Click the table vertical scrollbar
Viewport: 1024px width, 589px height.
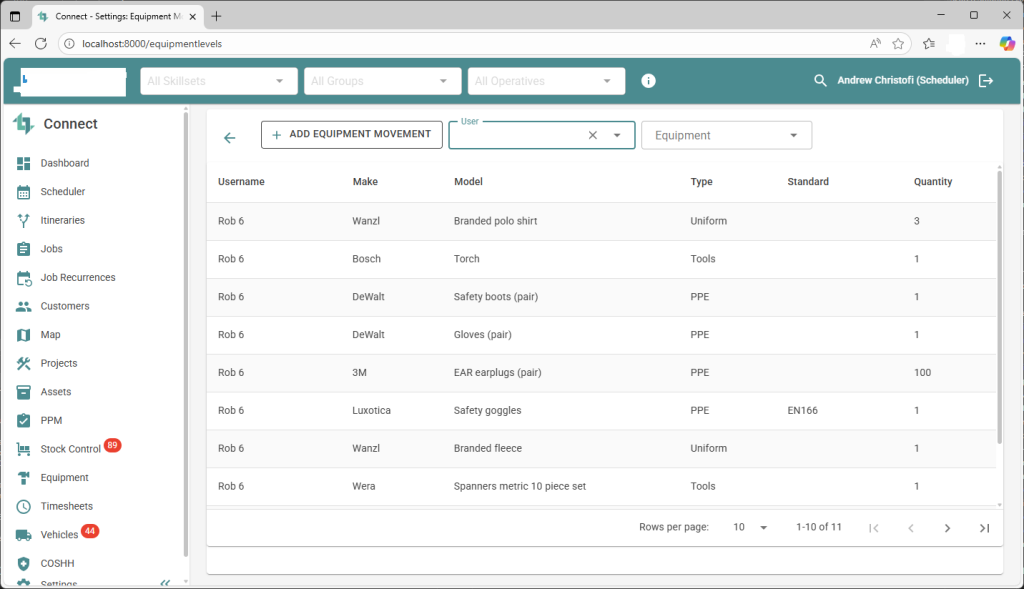pos(999,307)
